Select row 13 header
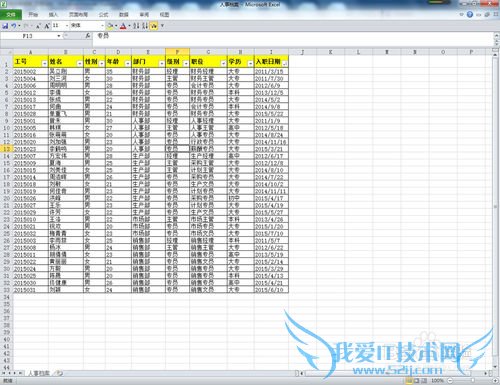This screenshot has width=500, height=385. pos(6,149)
